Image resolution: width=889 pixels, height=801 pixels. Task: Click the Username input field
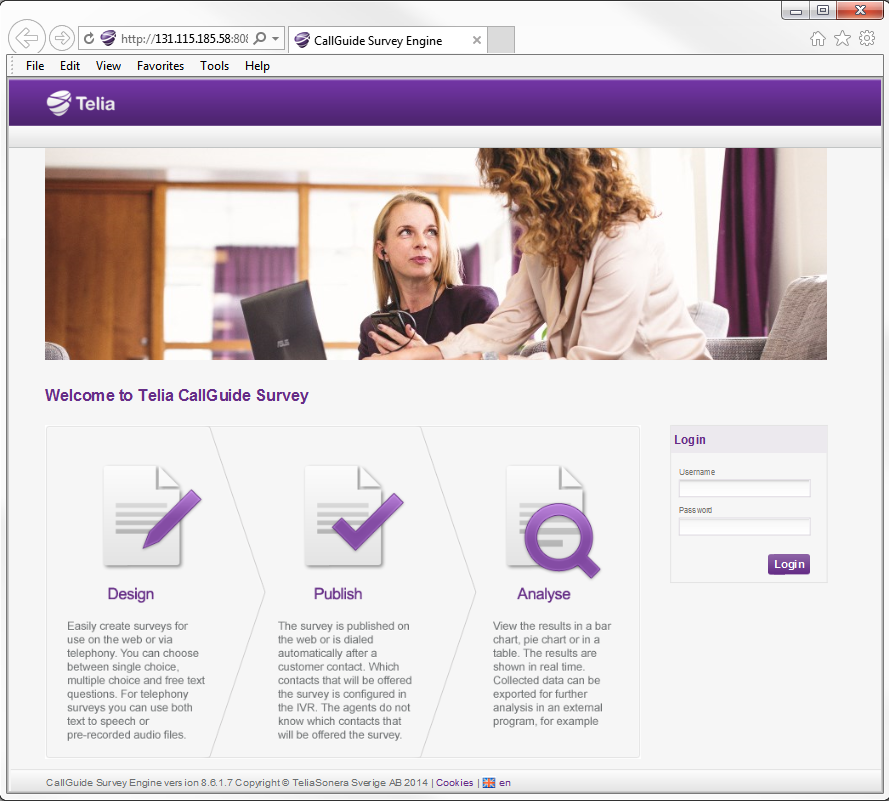coord(744,488)
